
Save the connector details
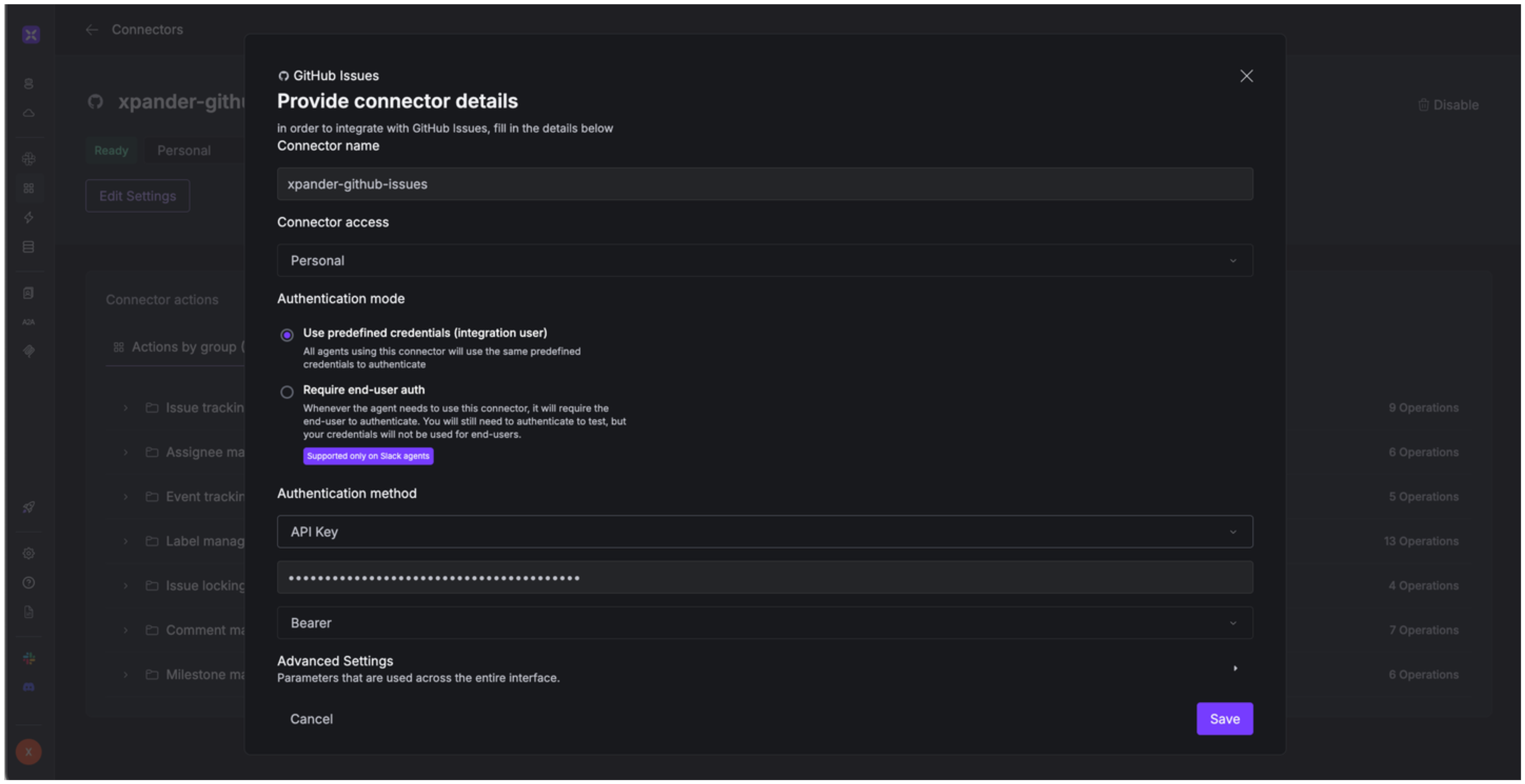pos(1224,718)
